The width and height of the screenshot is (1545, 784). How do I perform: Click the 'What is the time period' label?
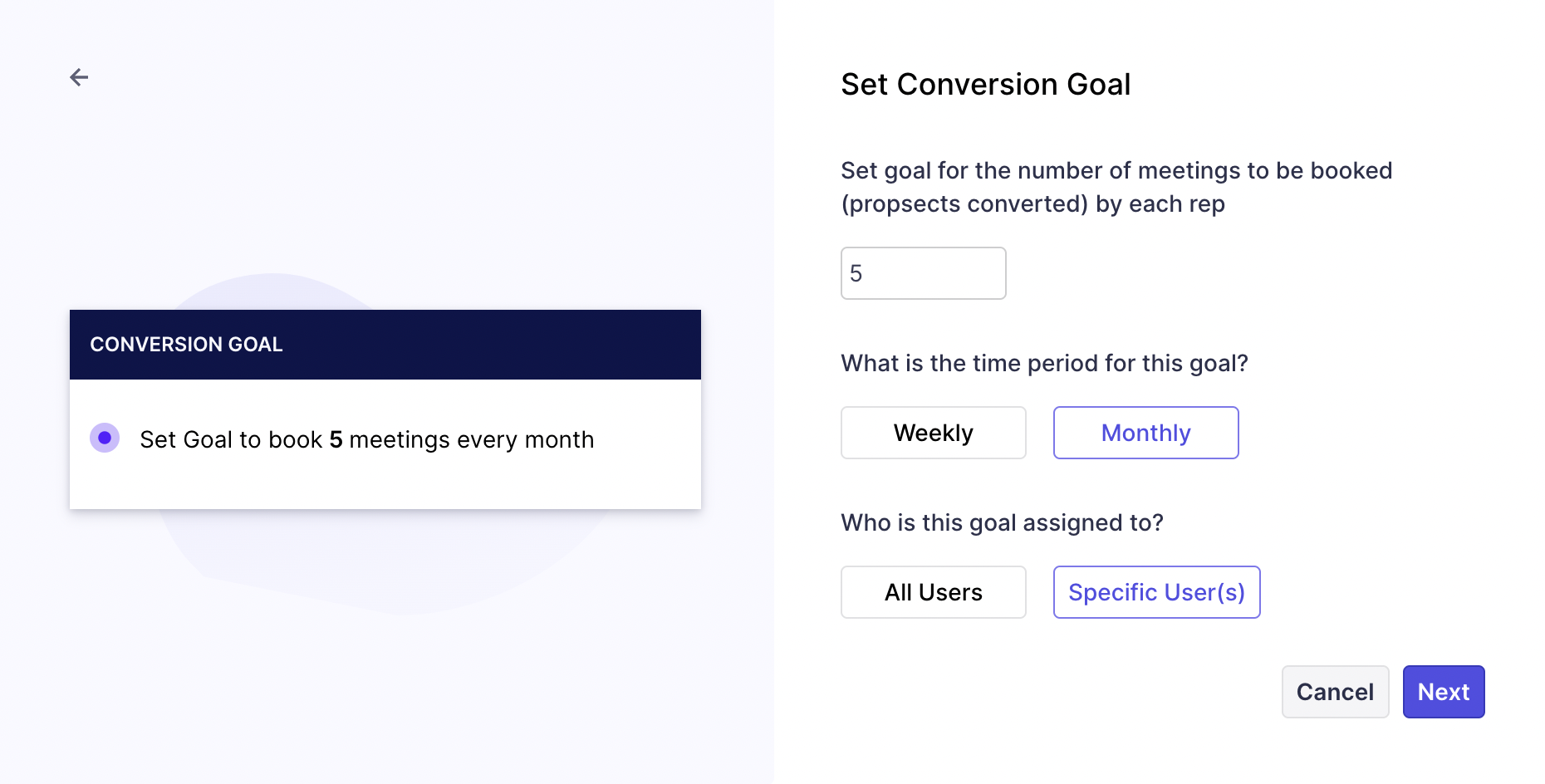(1044, 363)
